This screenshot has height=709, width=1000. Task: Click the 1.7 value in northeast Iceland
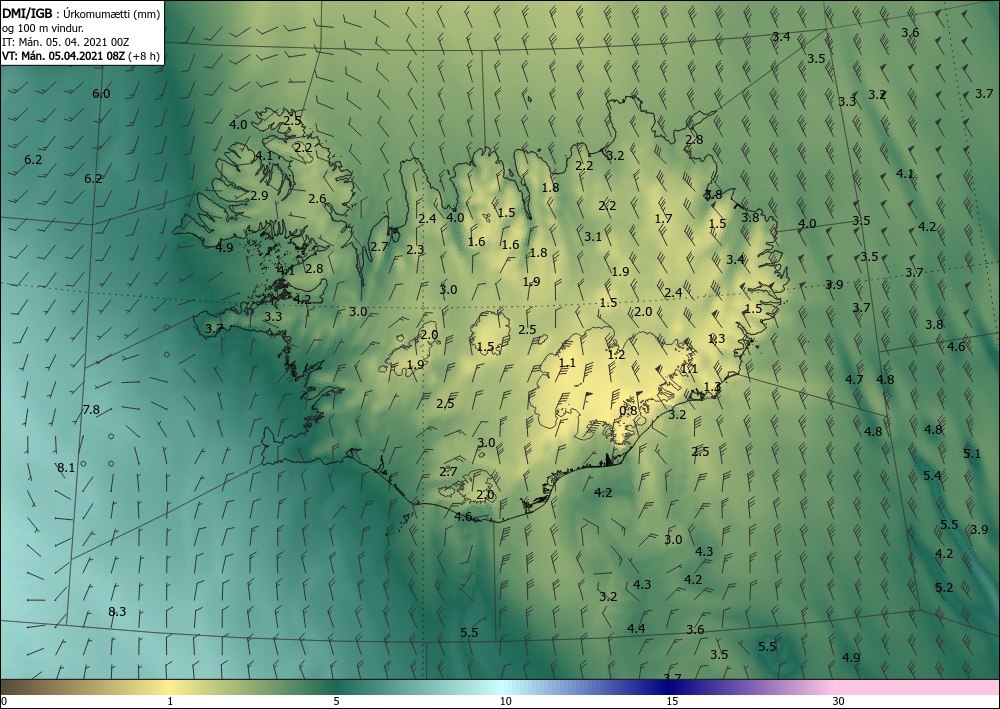coord(663,219)
